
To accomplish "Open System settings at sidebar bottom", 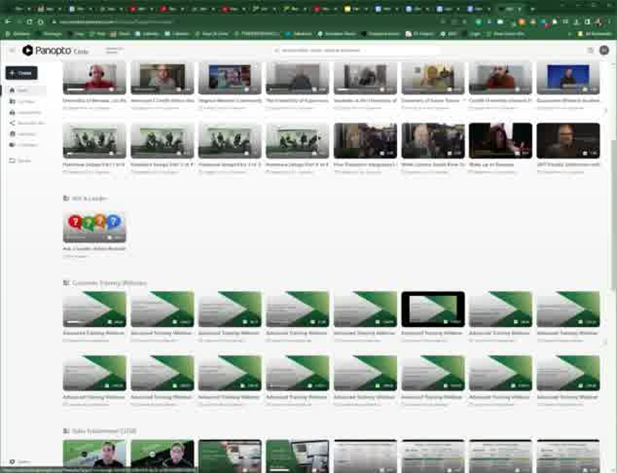I will pyautogui.click(x=20, y=462).
